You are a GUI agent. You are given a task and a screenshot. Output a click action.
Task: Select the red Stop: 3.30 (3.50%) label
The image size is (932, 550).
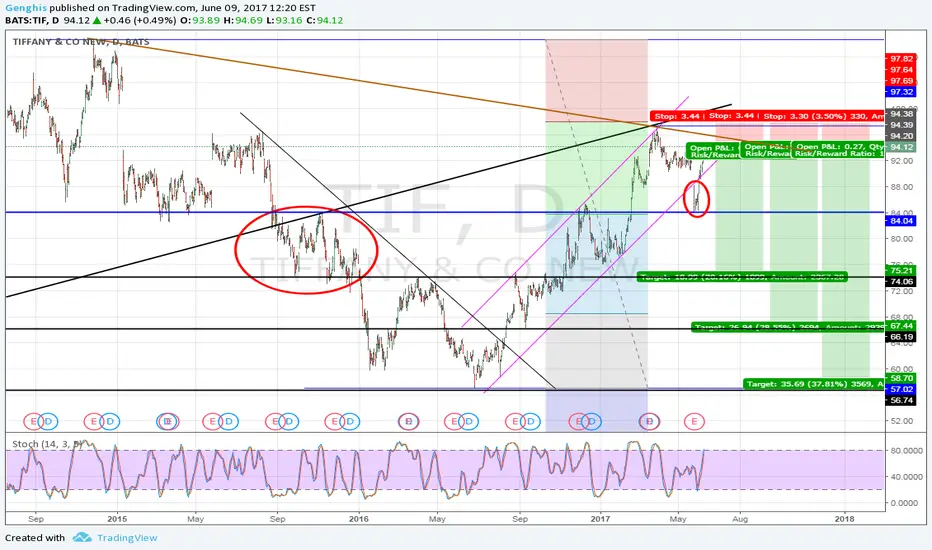[823, 116]
